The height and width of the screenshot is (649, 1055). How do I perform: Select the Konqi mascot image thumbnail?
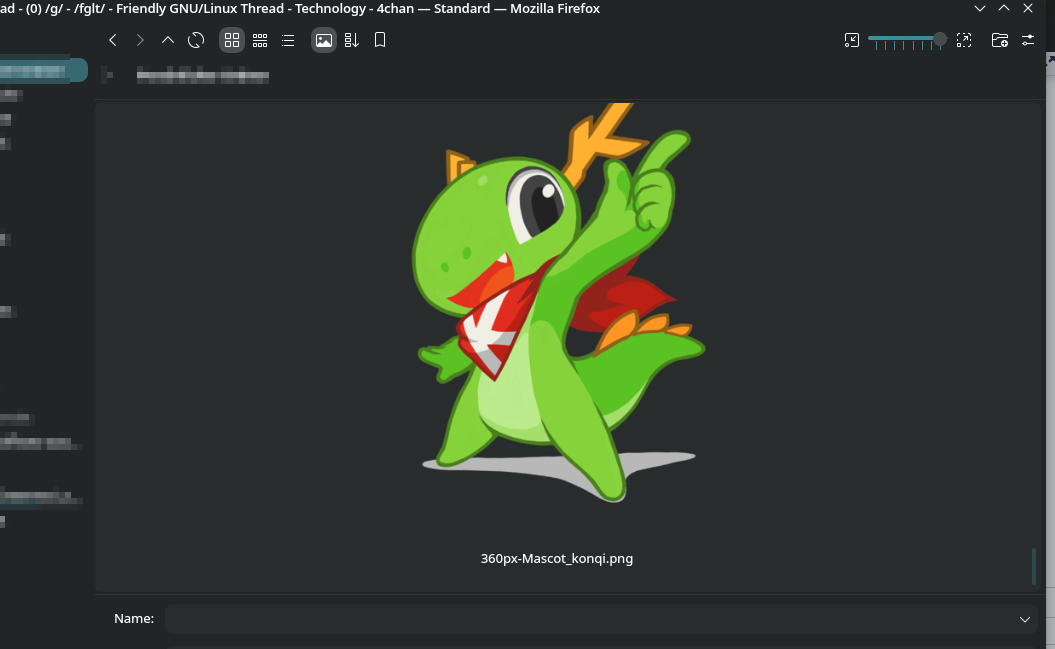click(557, 303)
